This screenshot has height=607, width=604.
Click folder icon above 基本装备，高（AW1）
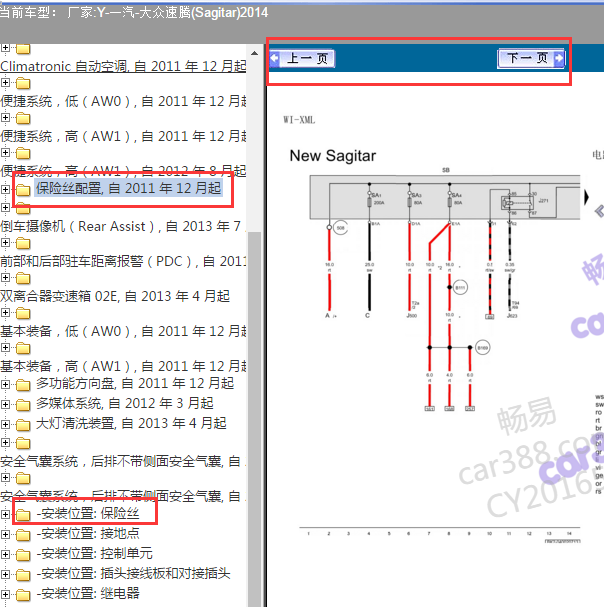coord(23,348)
